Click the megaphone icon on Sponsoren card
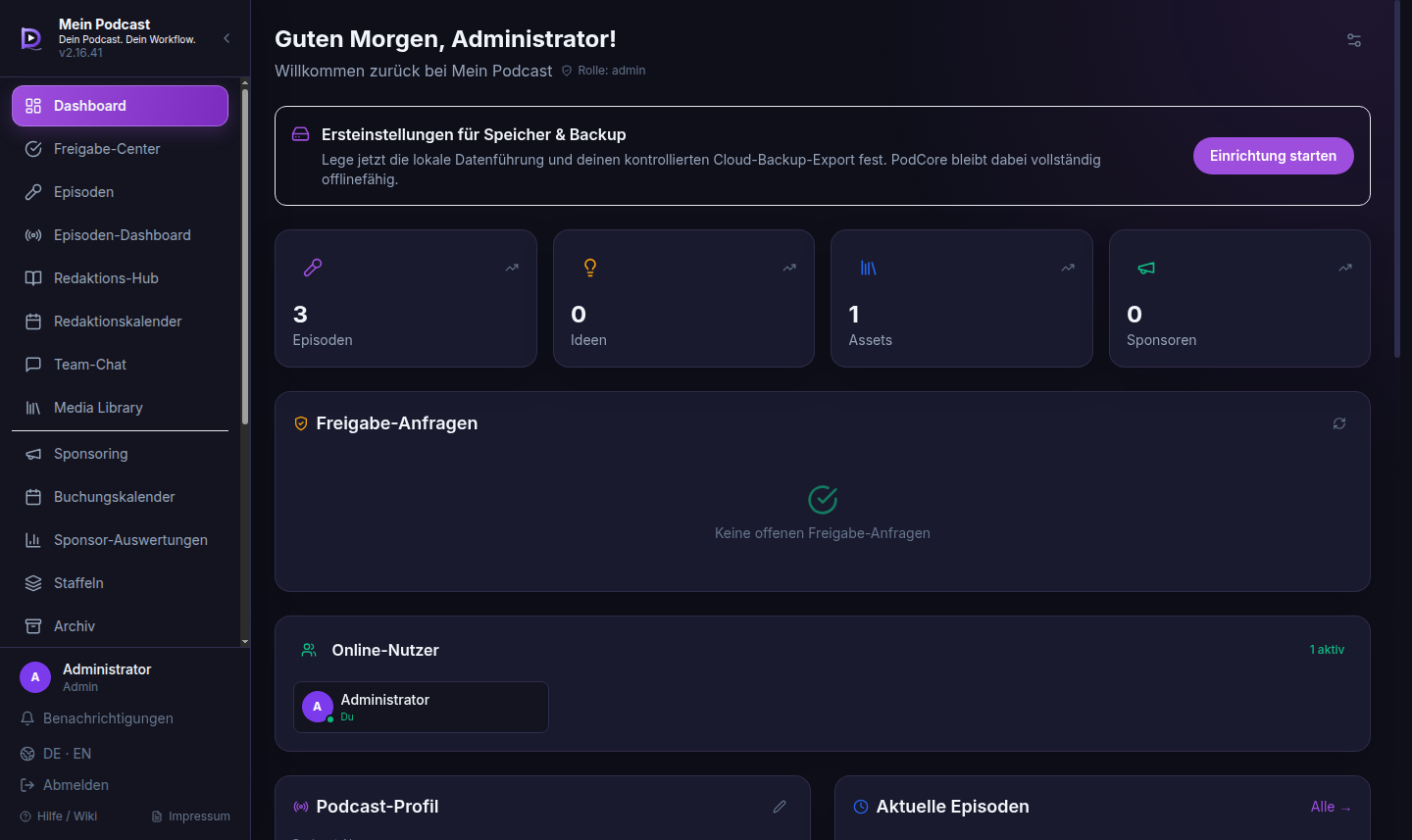The width and height of the screenshot is (1412, 840). [1146, 268]
